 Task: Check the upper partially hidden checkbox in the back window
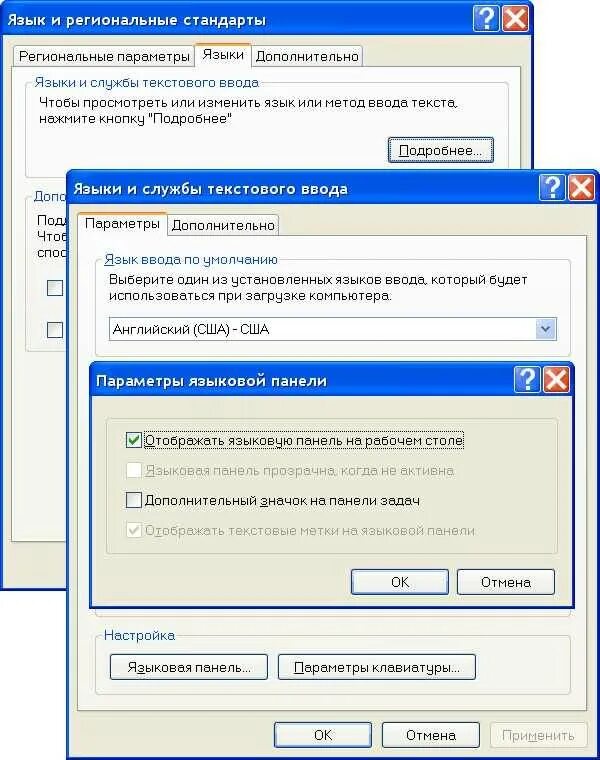(55, 288)
